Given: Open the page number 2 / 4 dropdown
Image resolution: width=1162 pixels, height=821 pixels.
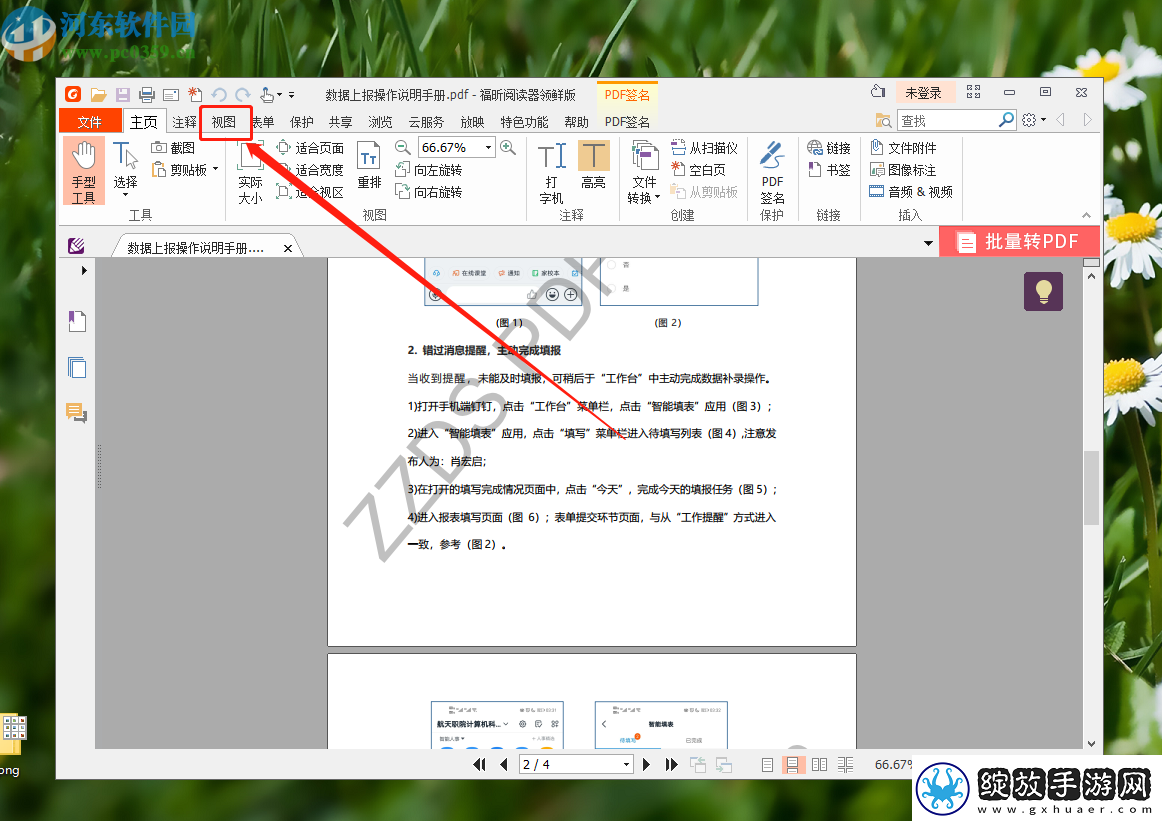Looking at the screenshot, I should [x=626, y=765].
